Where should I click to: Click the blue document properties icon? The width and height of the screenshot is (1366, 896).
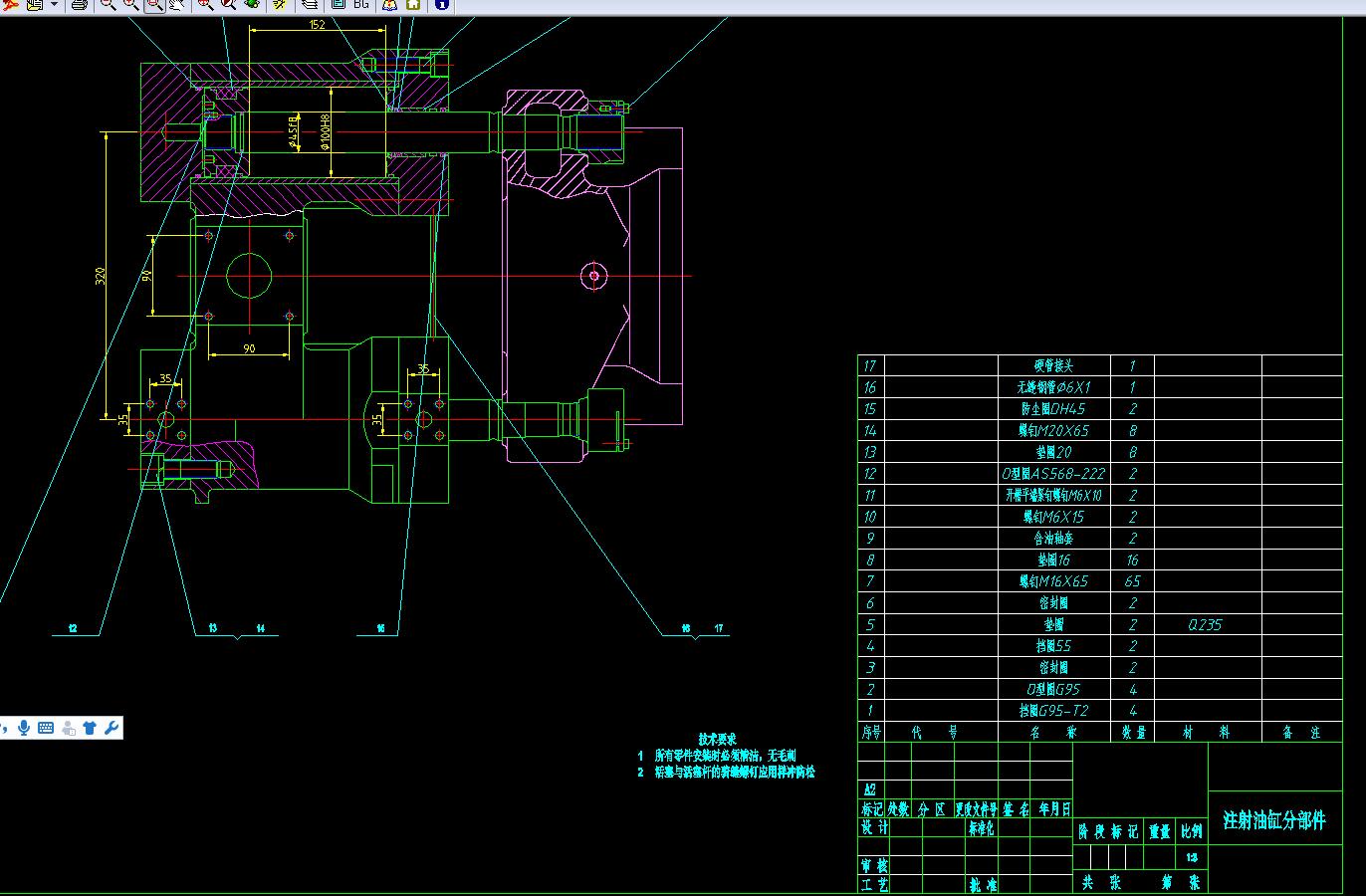coord(339,4)
